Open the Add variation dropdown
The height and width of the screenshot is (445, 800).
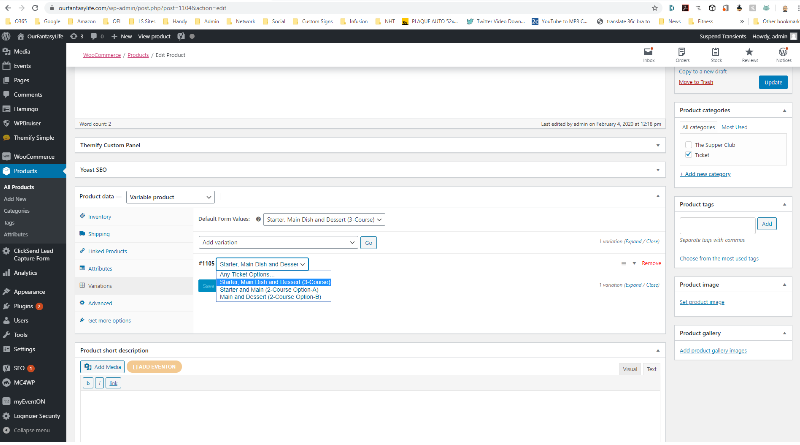point(277,242)
